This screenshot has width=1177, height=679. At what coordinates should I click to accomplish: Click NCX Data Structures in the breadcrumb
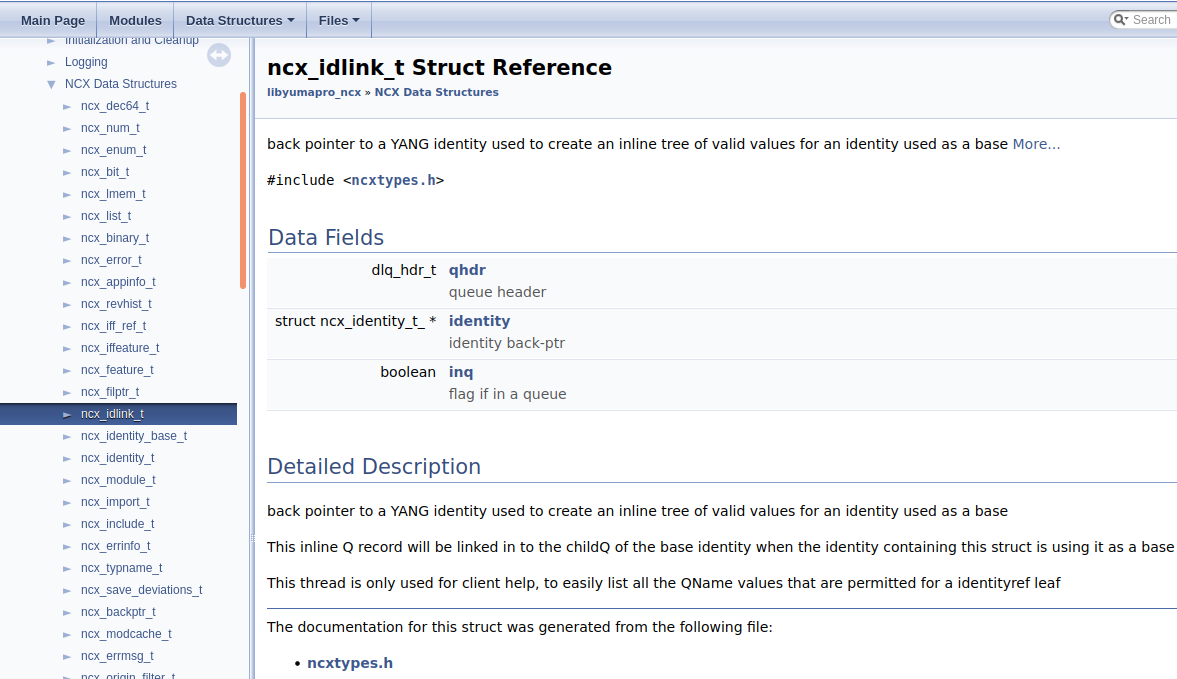point(436,92)
